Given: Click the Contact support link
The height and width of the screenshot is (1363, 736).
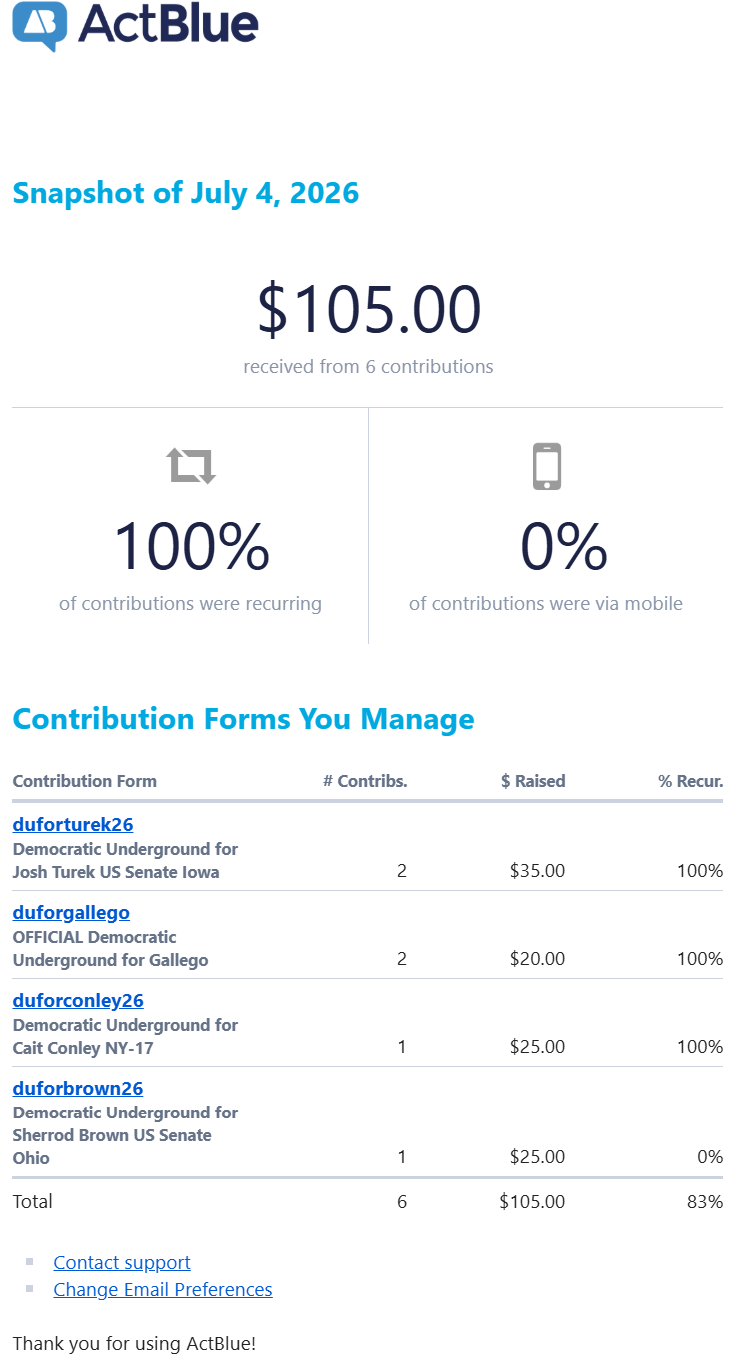Looking at the screenshot, I should tap(122, 1263).
